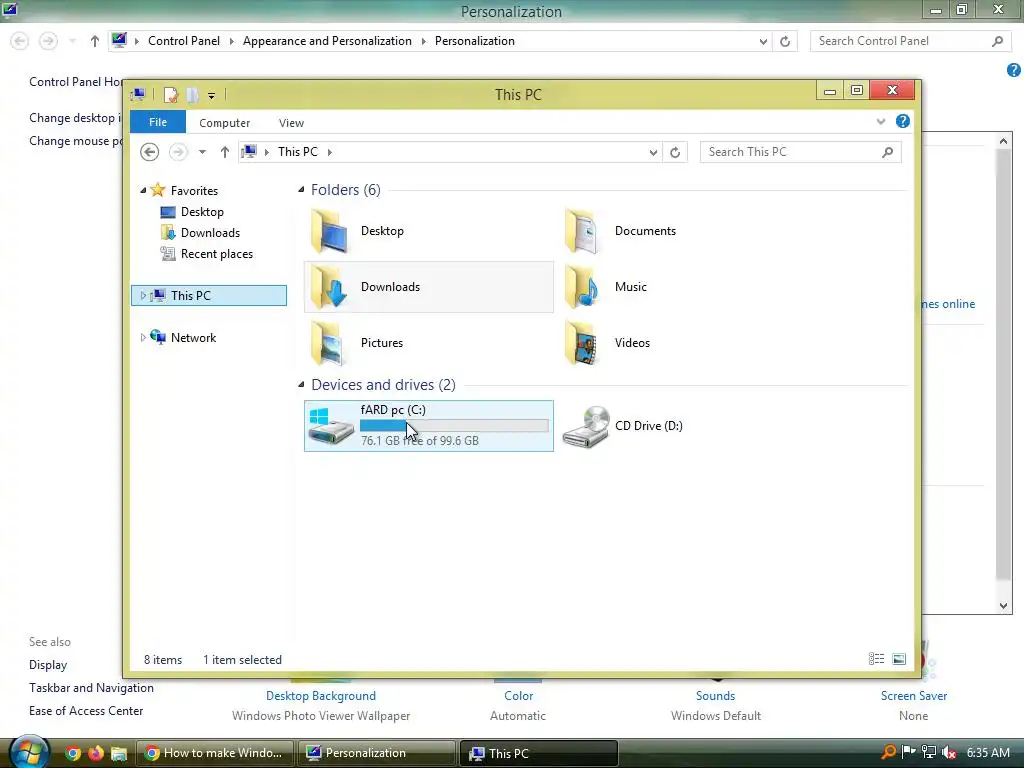Select Downloads under Favorites
The width and height of the screenshot is (1024, 768).
click(200, 233)
